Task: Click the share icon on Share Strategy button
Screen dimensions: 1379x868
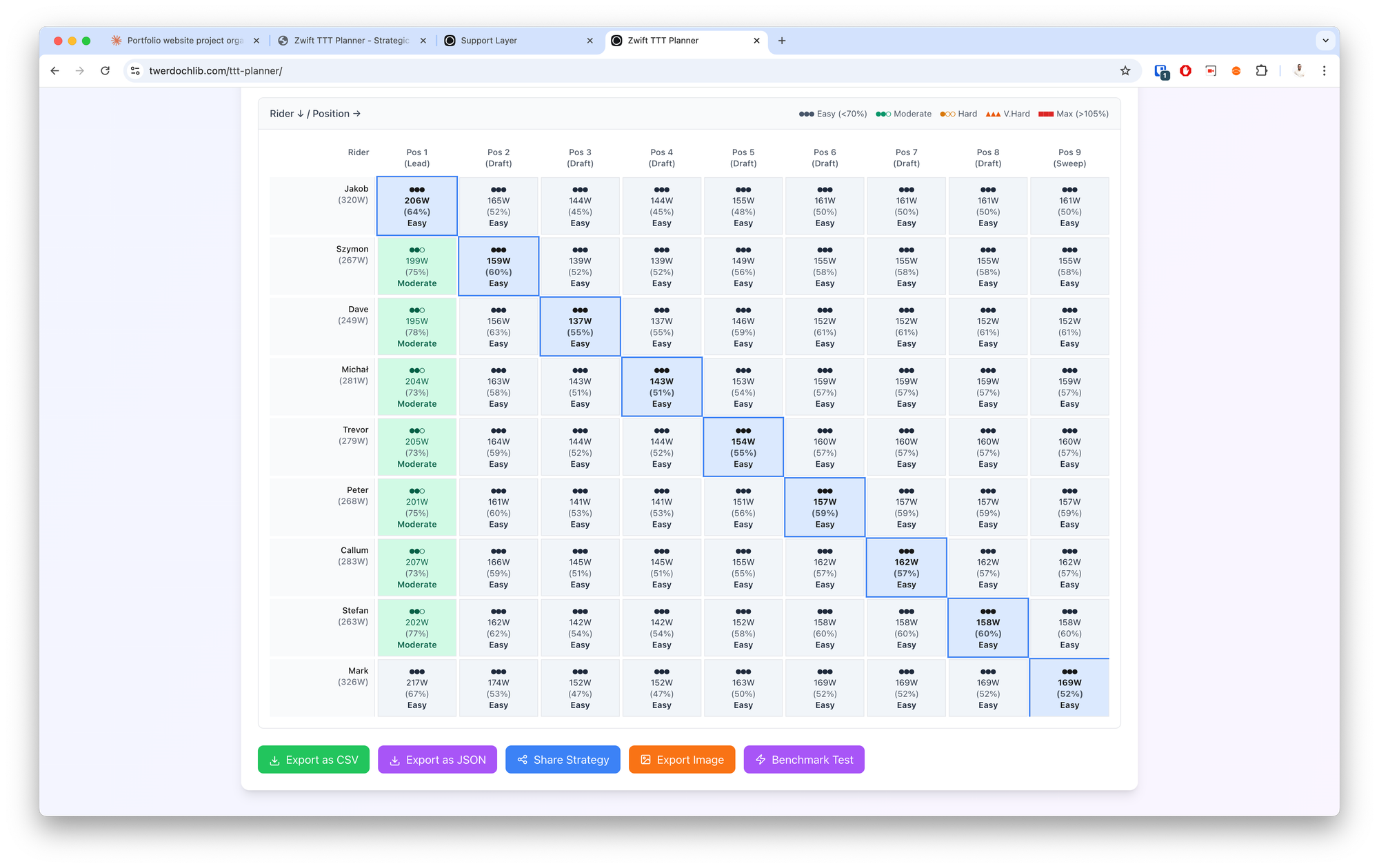Action: pos(522,759)
